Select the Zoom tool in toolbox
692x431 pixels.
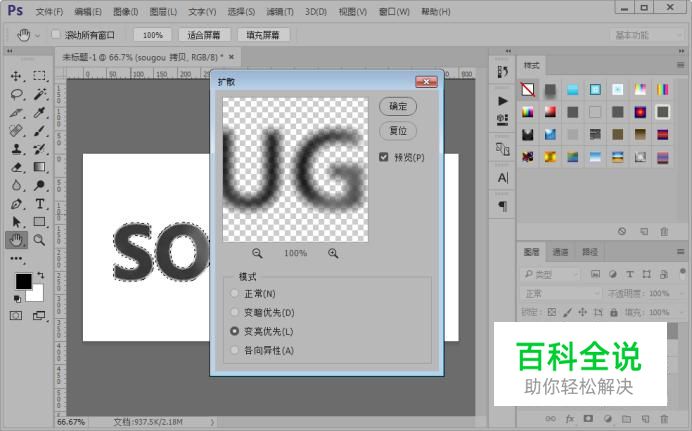coord(39,240)
